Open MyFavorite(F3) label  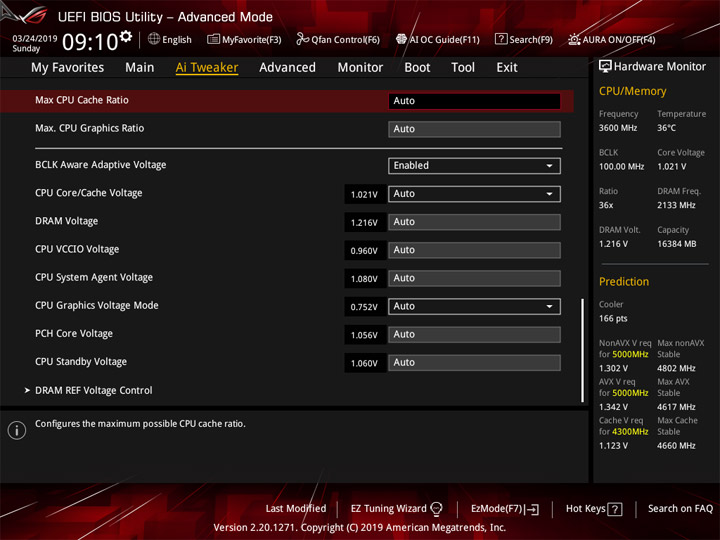coord(252,39)
